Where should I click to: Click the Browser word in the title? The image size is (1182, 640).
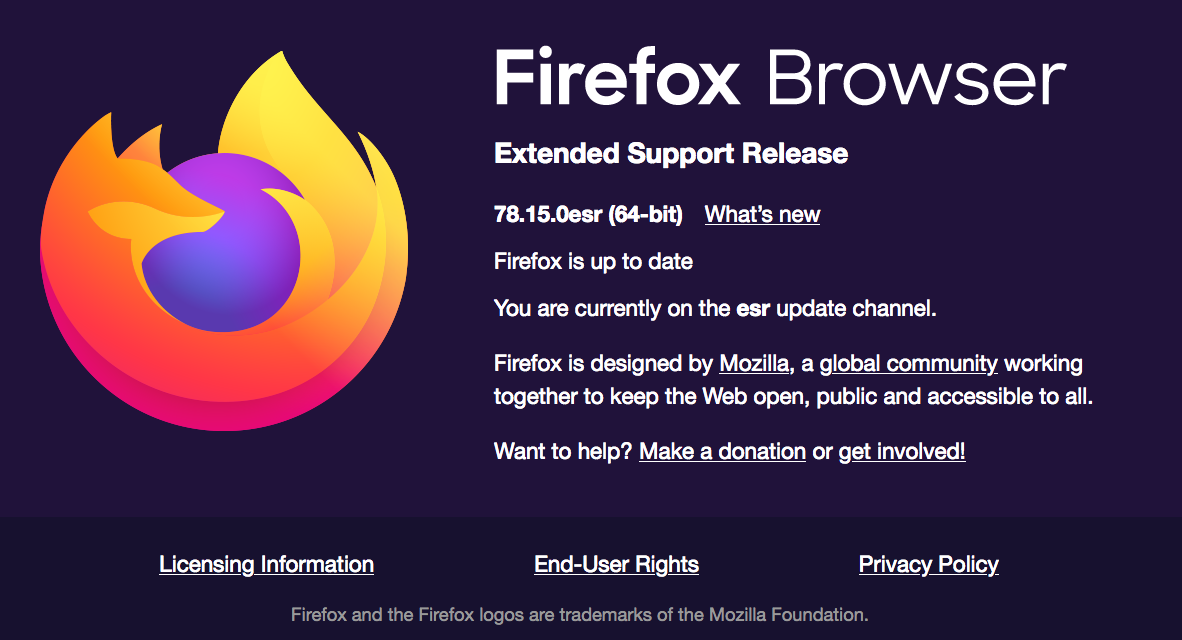click(917, 78)
